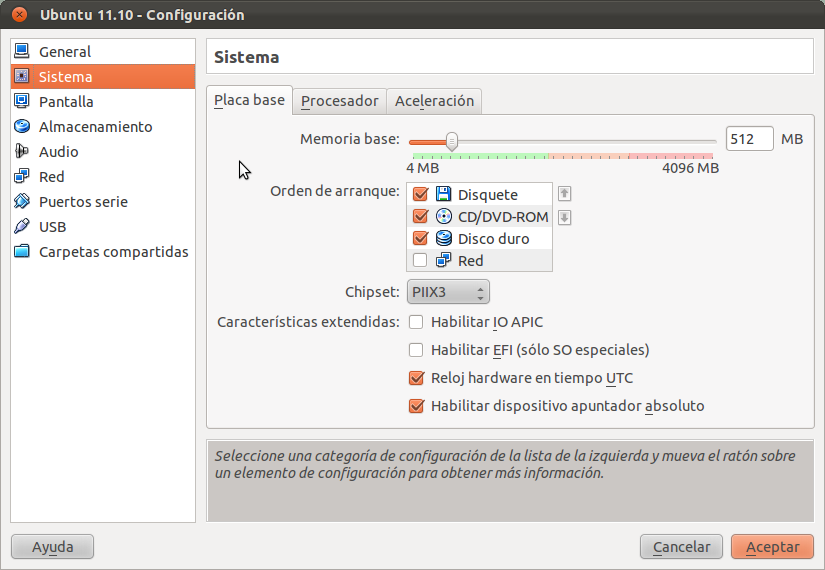This screenshot has width=825, height=570.
Task: Uncheck CD/DVD-ROM in boot order
Action: click(x=420, y=216)
